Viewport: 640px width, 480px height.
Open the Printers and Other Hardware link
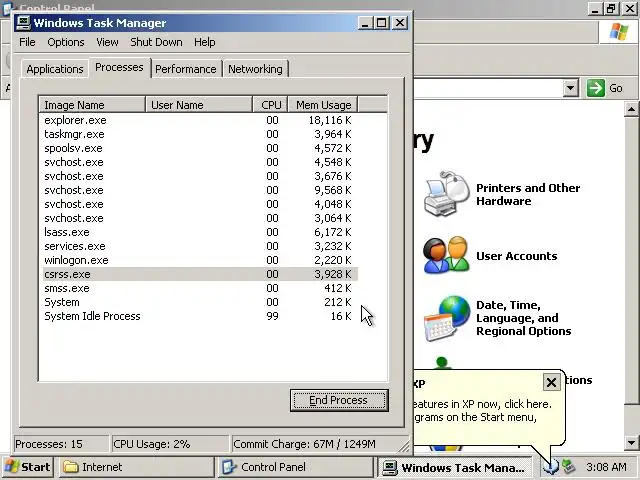[528, 194]
